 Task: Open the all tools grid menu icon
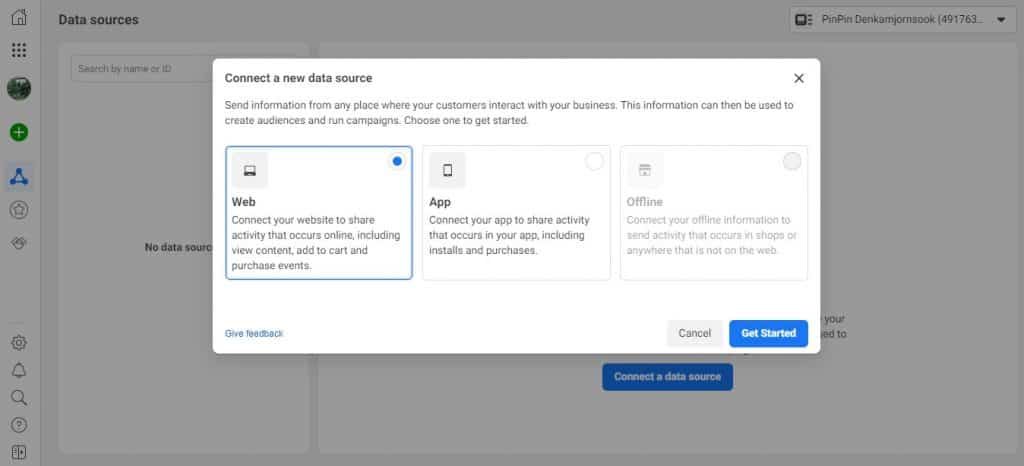(19, 50)
